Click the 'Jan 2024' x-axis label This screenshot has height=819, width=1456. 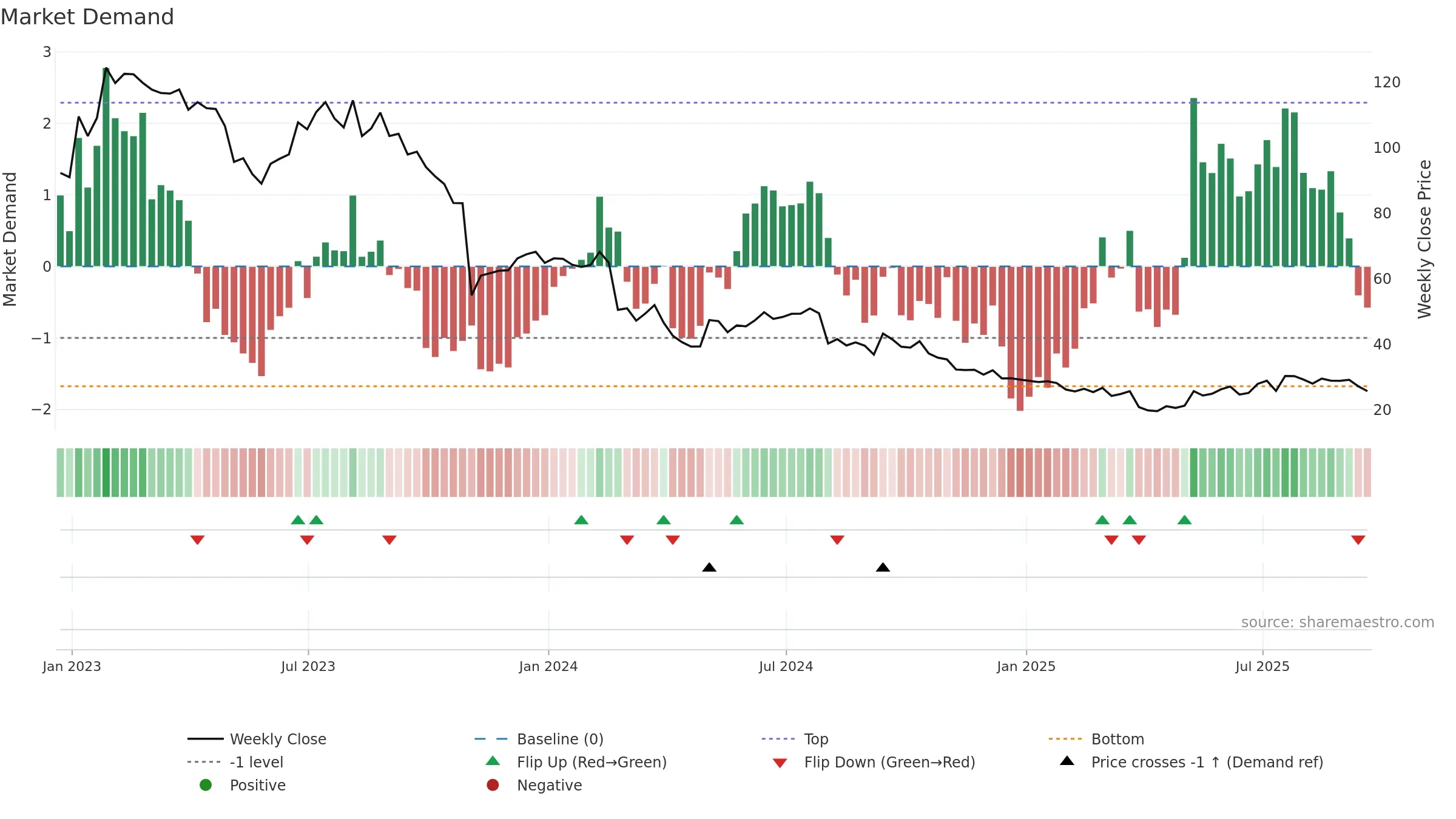click(548, 666)
